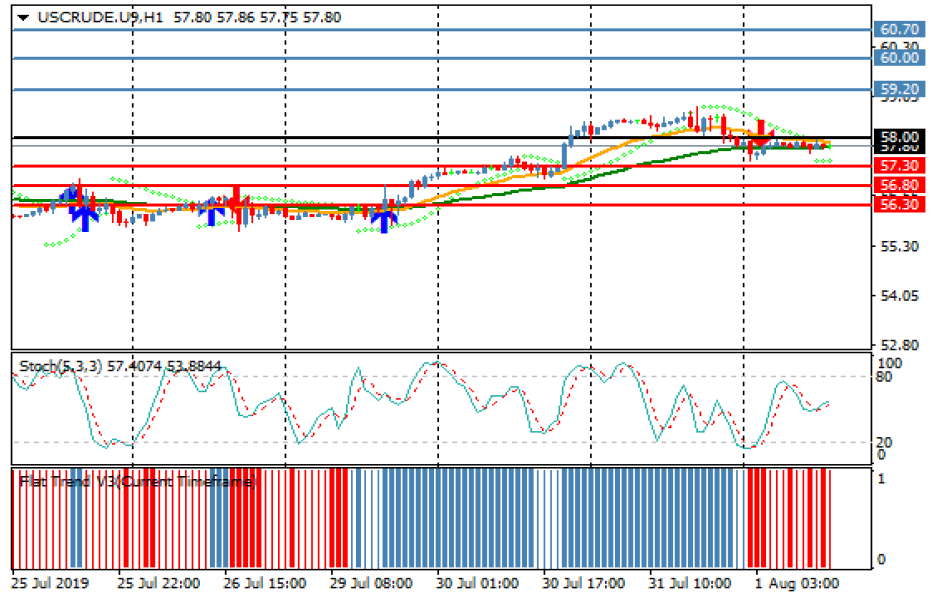Screen dimensions: 935x615
Task: Click the Stochastic 80 overbought level label
Action: pyautogui.click(x=882, y=377)
